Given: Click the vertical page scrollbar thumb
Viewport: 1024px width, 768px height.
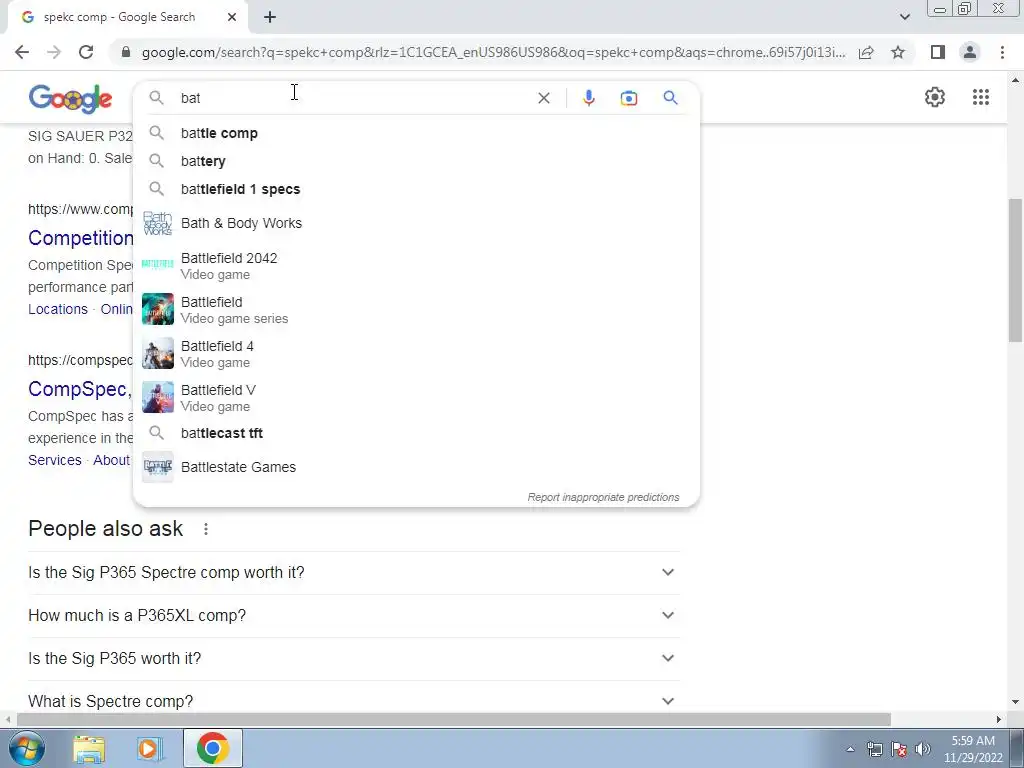Looking at the screenshot, I should pos(1015,269).
